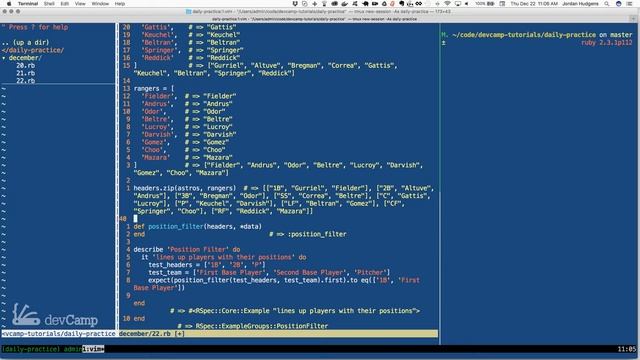This screenshot has height=360, width=640.
Task: Collapse the december/ folder triangle
Action: point(4,58)
